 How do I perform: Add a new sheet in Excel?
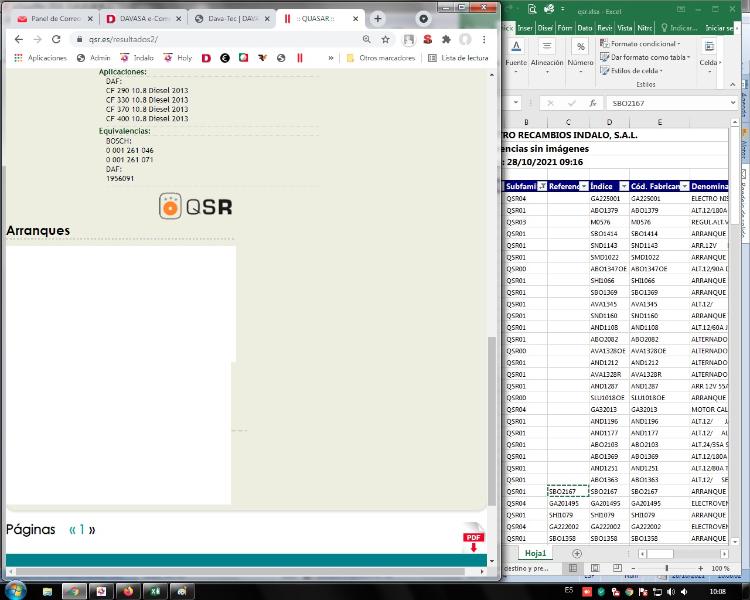pyautogui.click(x=577, y=554)
